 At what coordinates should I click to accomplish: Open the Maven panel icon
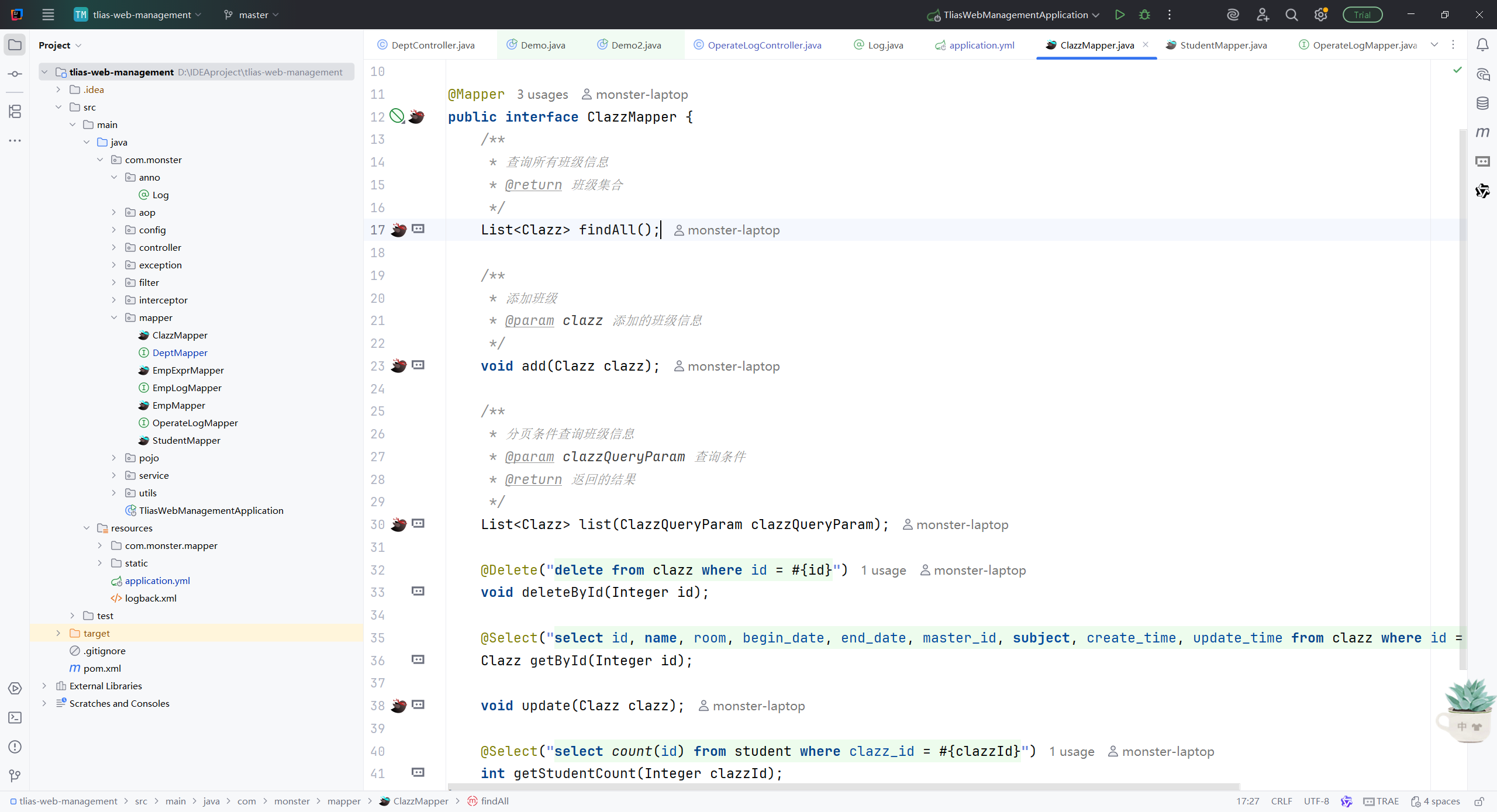pos(1484,133)
